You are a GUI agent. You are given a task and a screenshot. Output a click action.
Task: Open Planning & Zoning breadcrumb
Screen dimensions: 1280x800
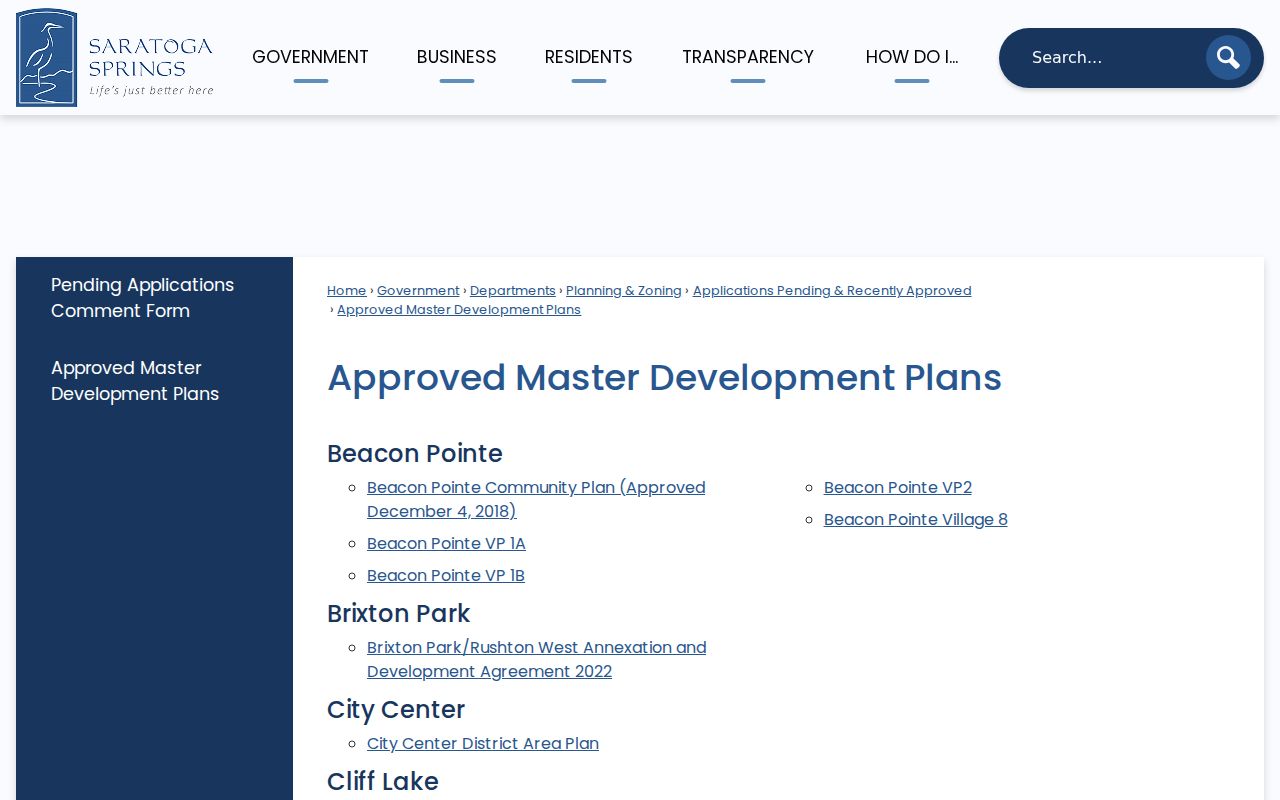(x=624, y=291)
